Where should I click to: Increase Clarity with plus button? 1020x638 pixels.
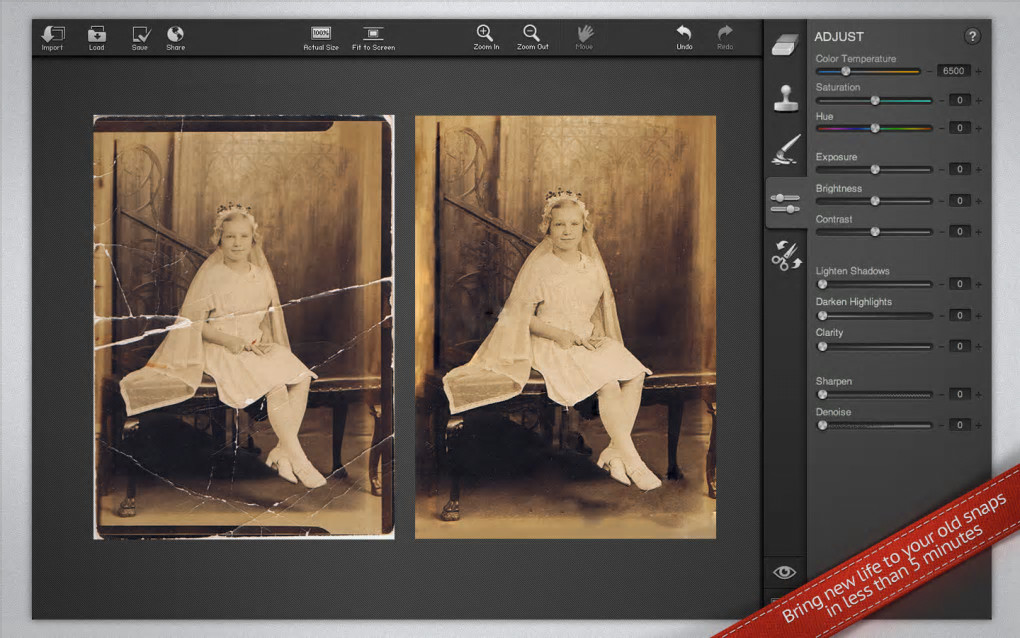pos(978,347)
